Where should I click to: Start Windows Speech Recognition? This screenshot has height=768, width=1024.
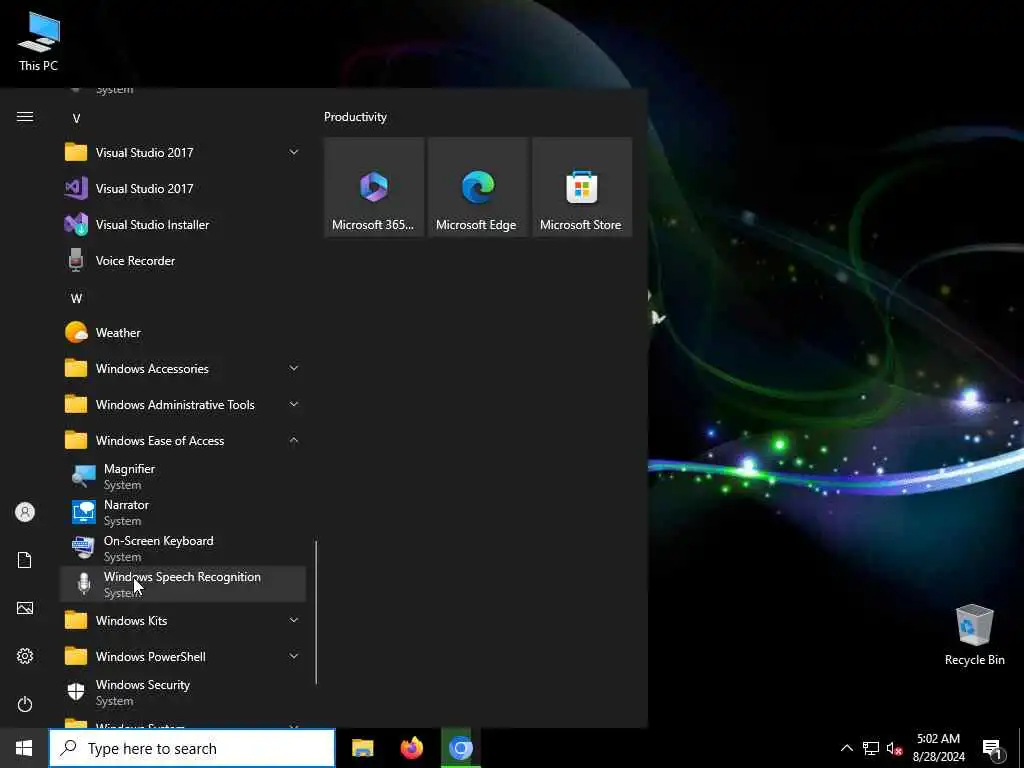click(x=182, y=584)
